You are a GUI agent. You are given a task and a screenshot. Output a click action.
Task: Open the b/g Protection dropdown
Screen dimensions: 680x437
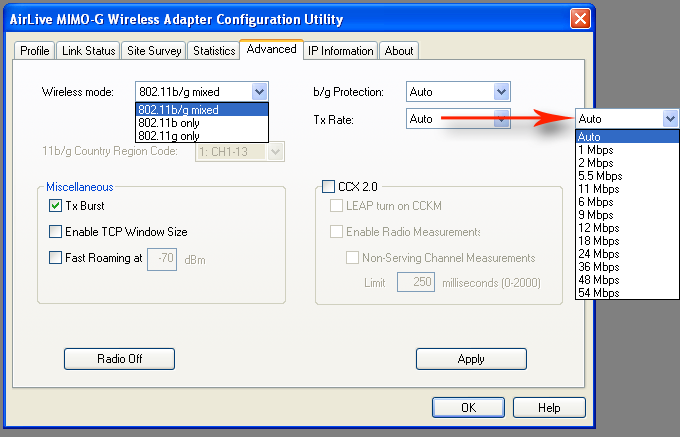tap(458, 92)
